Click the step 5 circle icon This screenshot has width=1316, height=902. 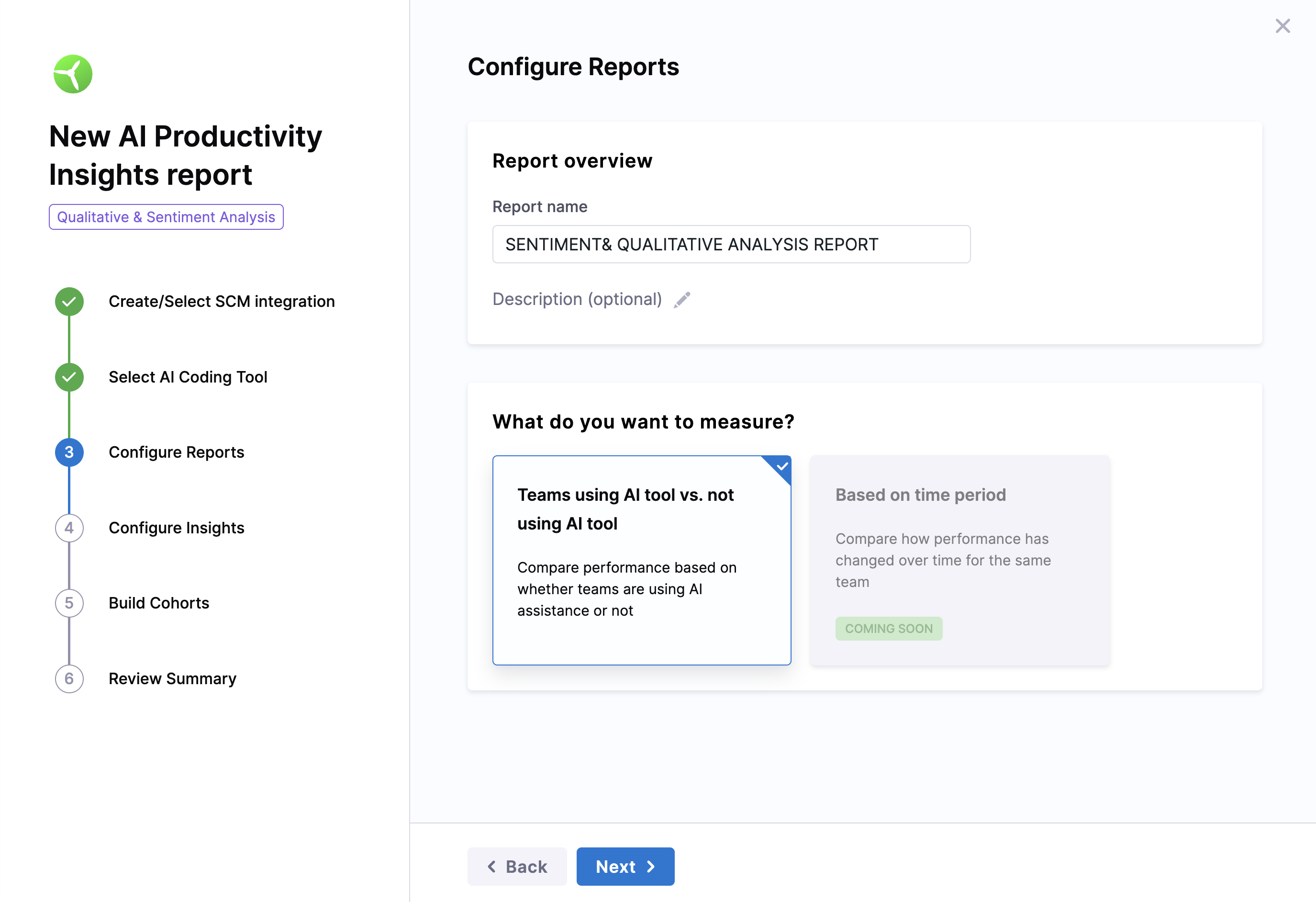(x=69, y=603)
